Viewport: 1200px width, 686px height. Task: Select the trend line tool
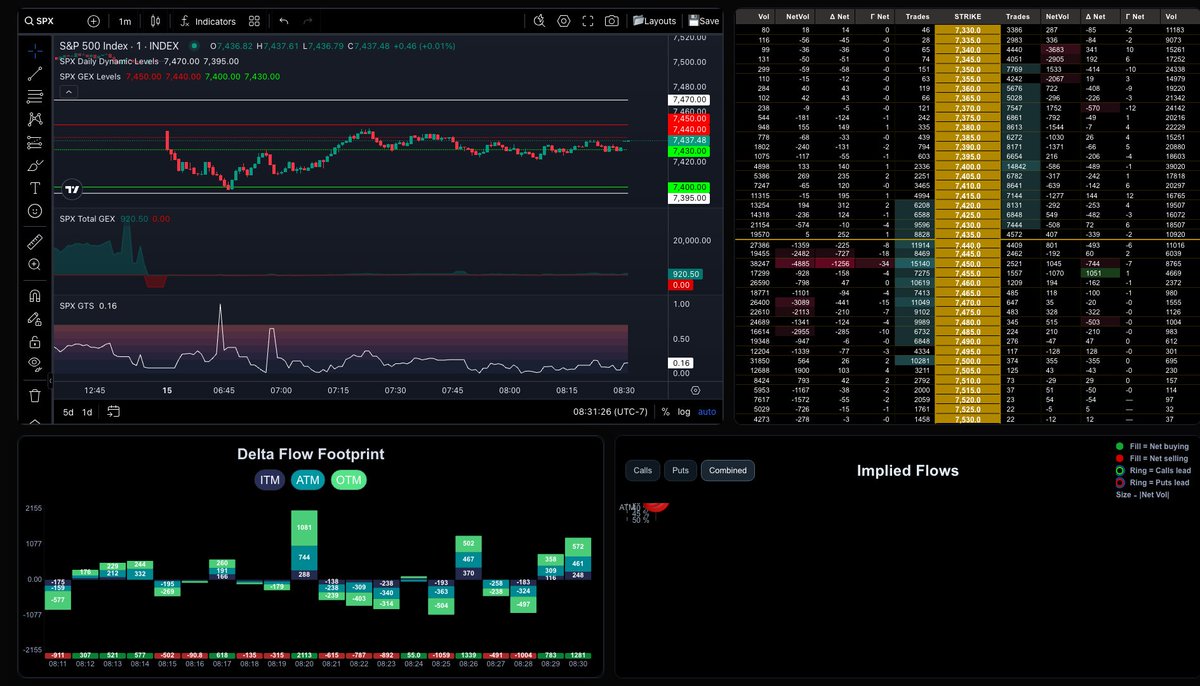(35, 72)
